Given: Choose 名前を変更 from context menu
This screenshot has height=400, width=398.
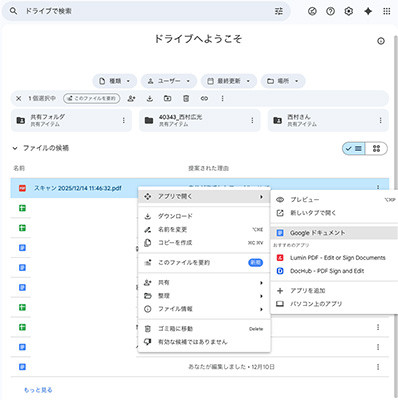Looking at the screenshot, I should (204, 230).
